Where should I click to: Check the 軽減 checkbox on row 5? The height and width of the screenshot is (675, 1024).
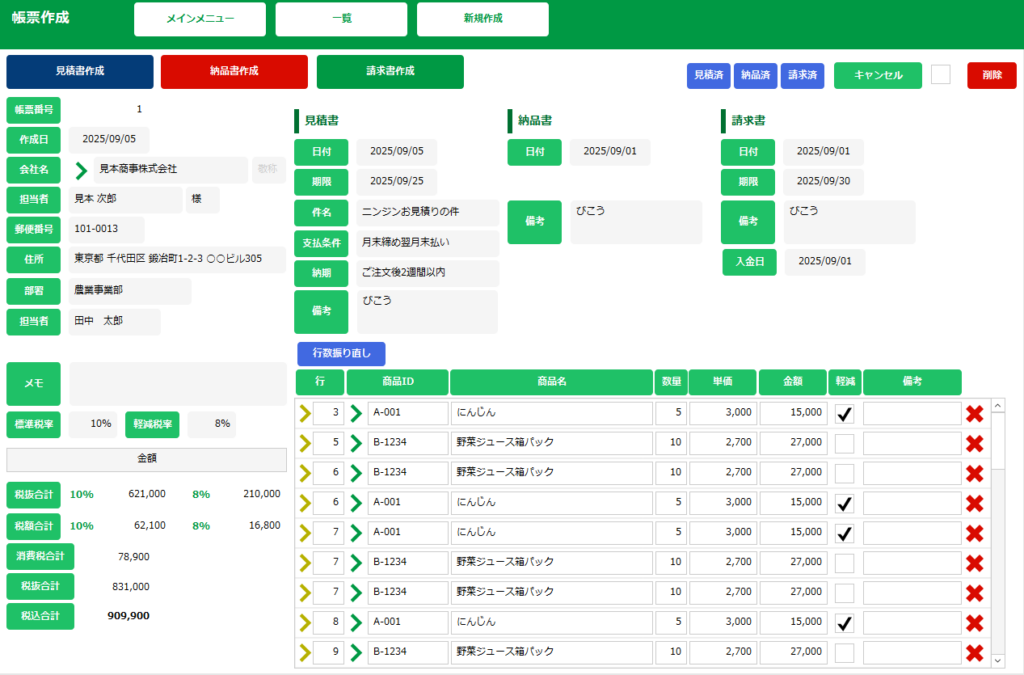(845, 443)
